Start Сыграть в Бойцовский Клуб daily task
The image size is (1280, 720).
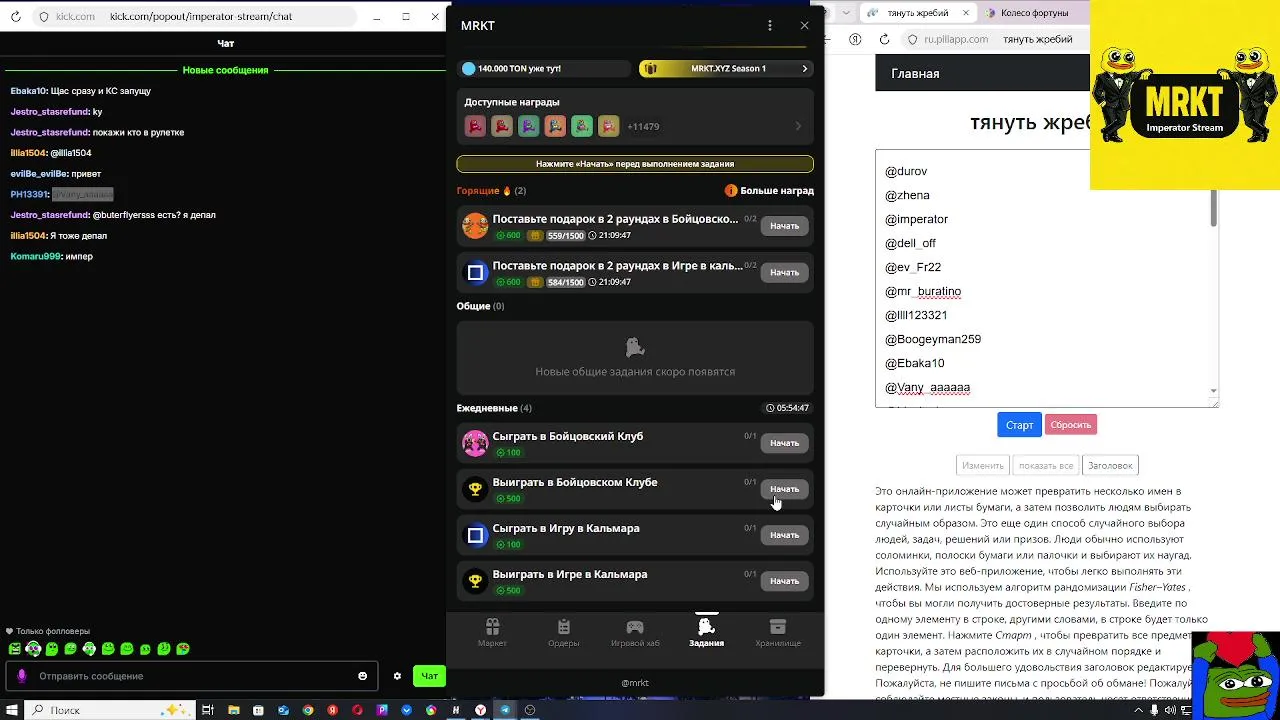[x=784, y=443]
